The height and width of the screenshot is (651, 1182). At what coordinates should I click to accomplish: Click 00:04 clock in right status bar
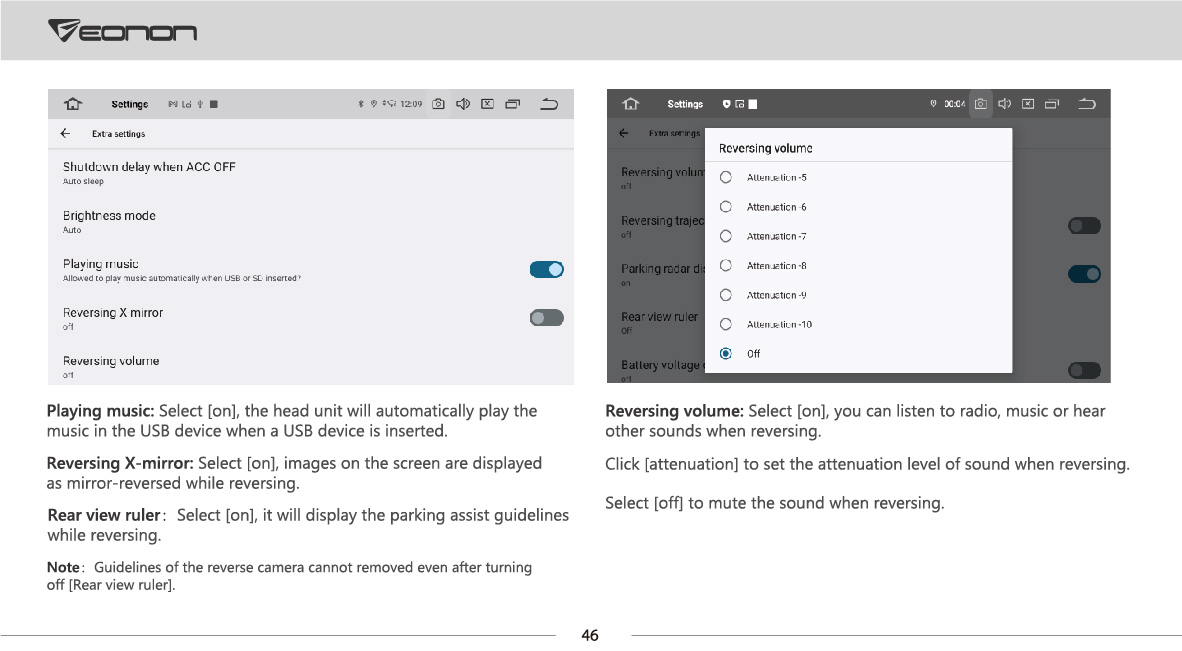point(955,104)
